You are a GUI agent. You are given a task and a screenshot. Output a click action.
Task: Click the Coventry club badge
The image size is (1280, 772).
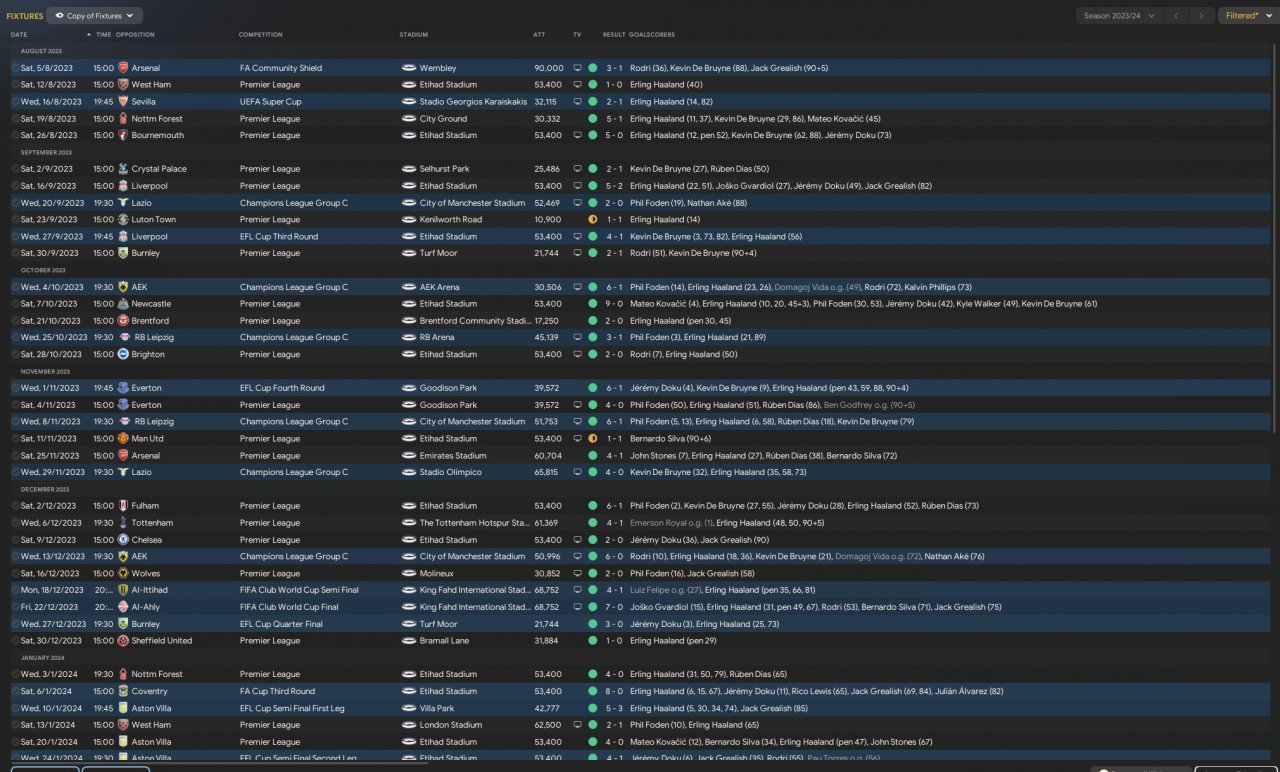[x=123, y=691]
